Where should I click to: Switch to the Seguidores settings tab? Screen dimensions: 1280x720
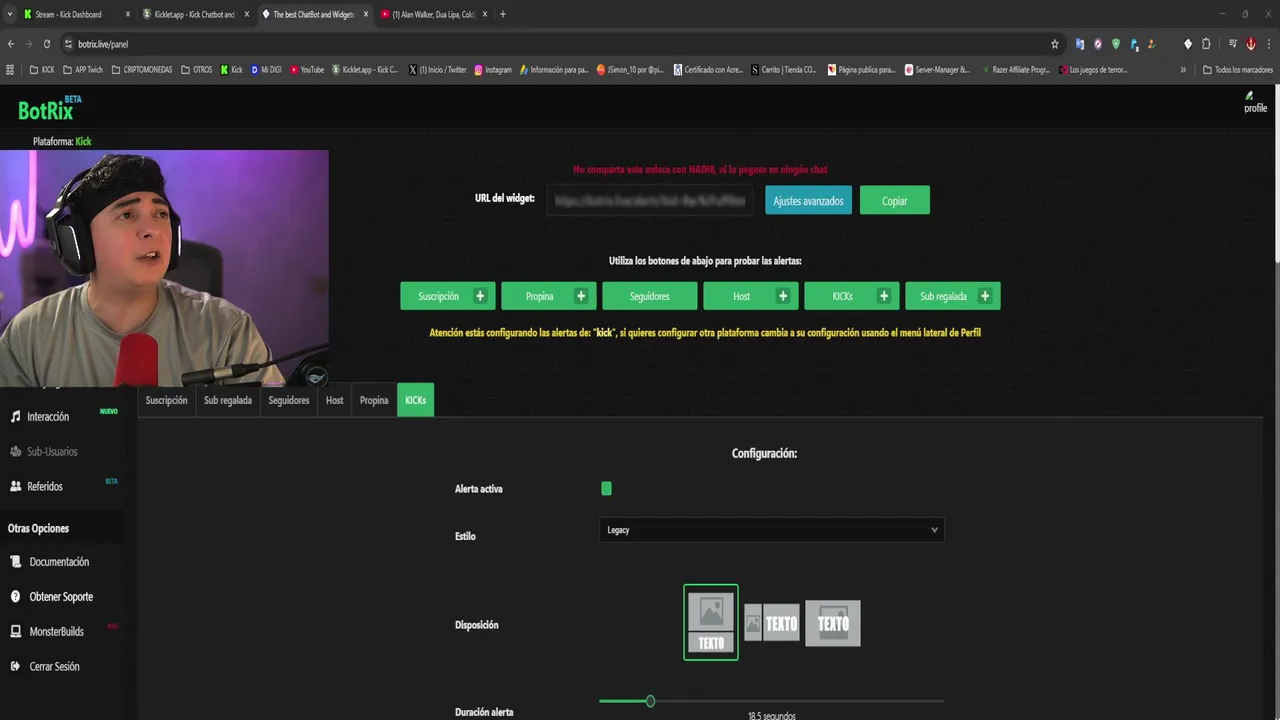click(289, 400)
